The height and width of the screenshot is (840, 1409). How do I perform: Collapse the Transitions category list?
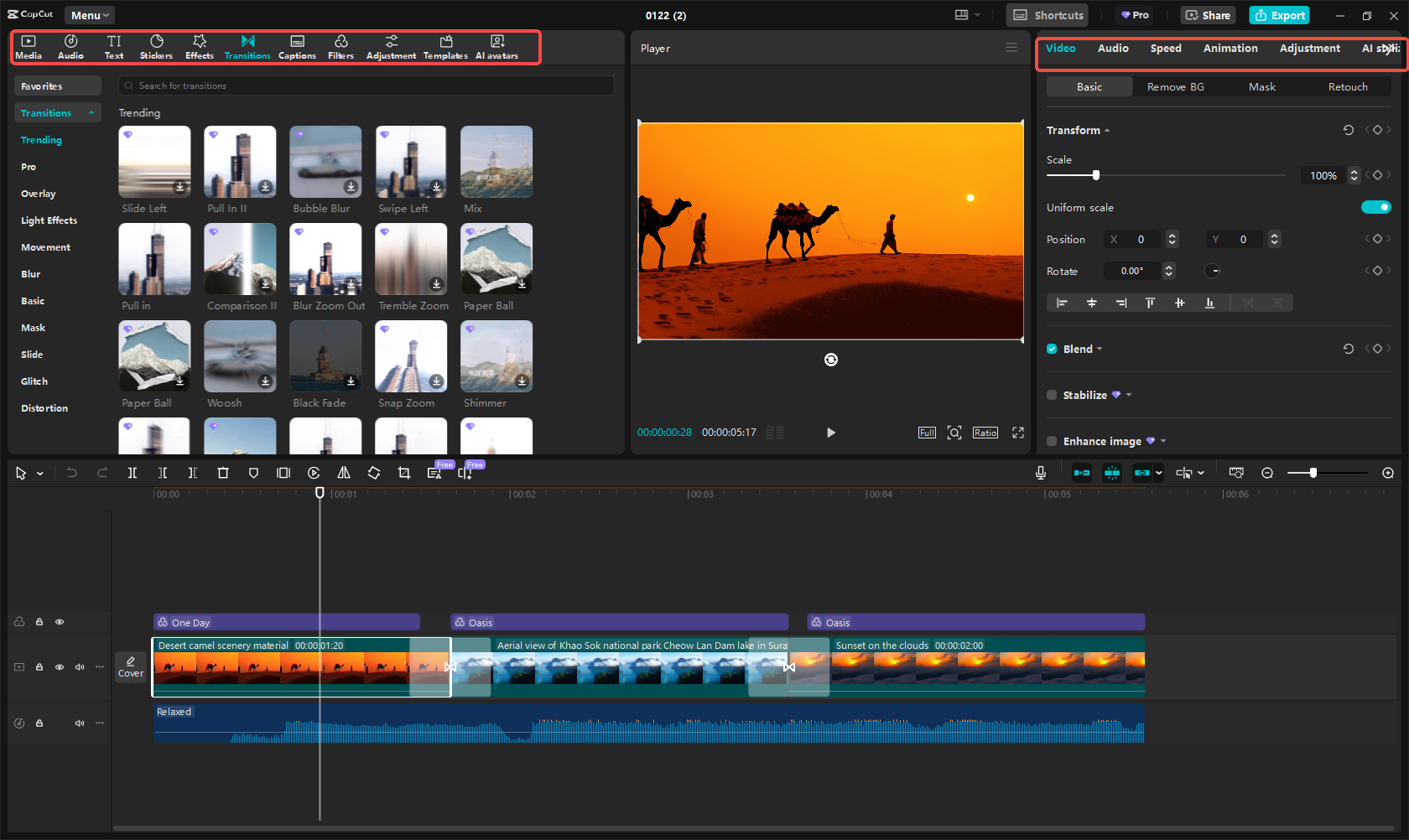(91, 113)
